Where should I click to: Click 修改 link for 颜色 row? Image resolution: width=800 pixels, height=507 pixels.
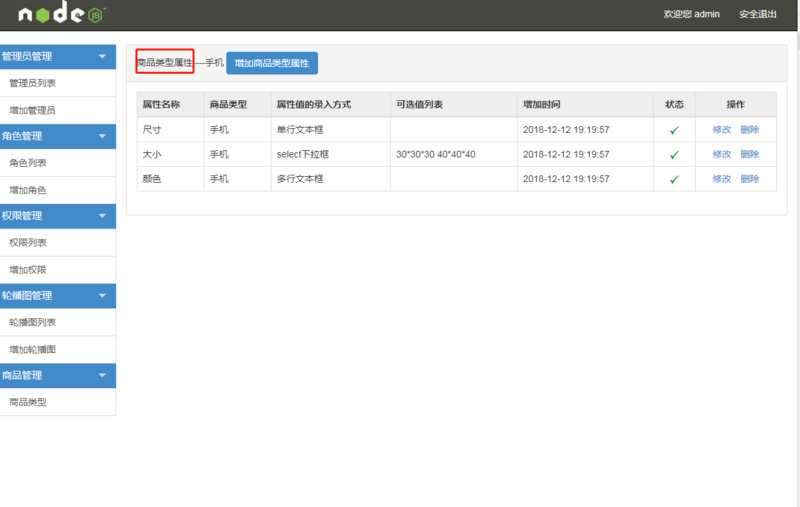tap(721, 179)
